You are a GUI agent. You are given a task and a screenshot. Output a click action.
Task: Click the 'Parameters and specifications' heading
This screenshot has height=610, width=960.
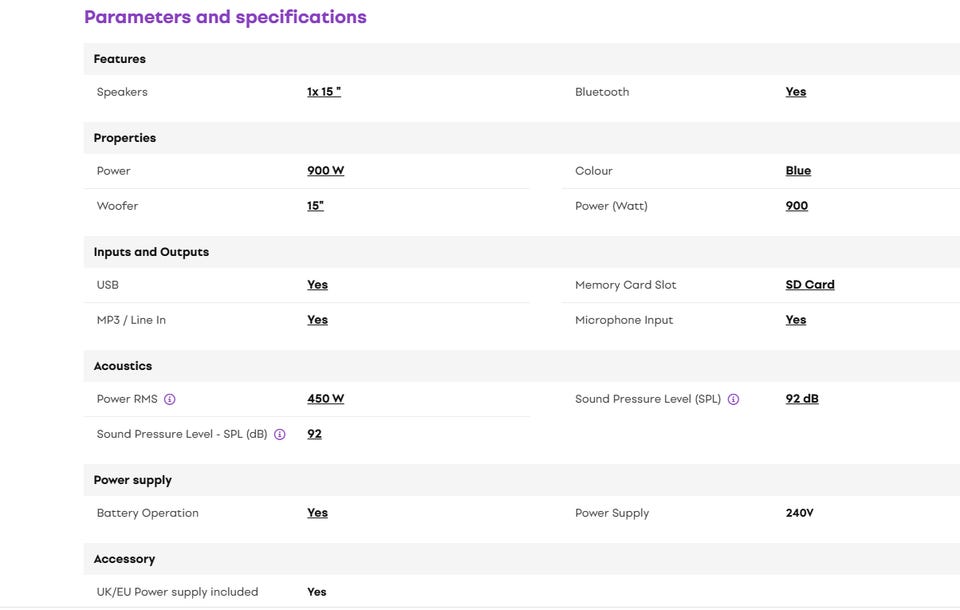click(x=225, y=17)
